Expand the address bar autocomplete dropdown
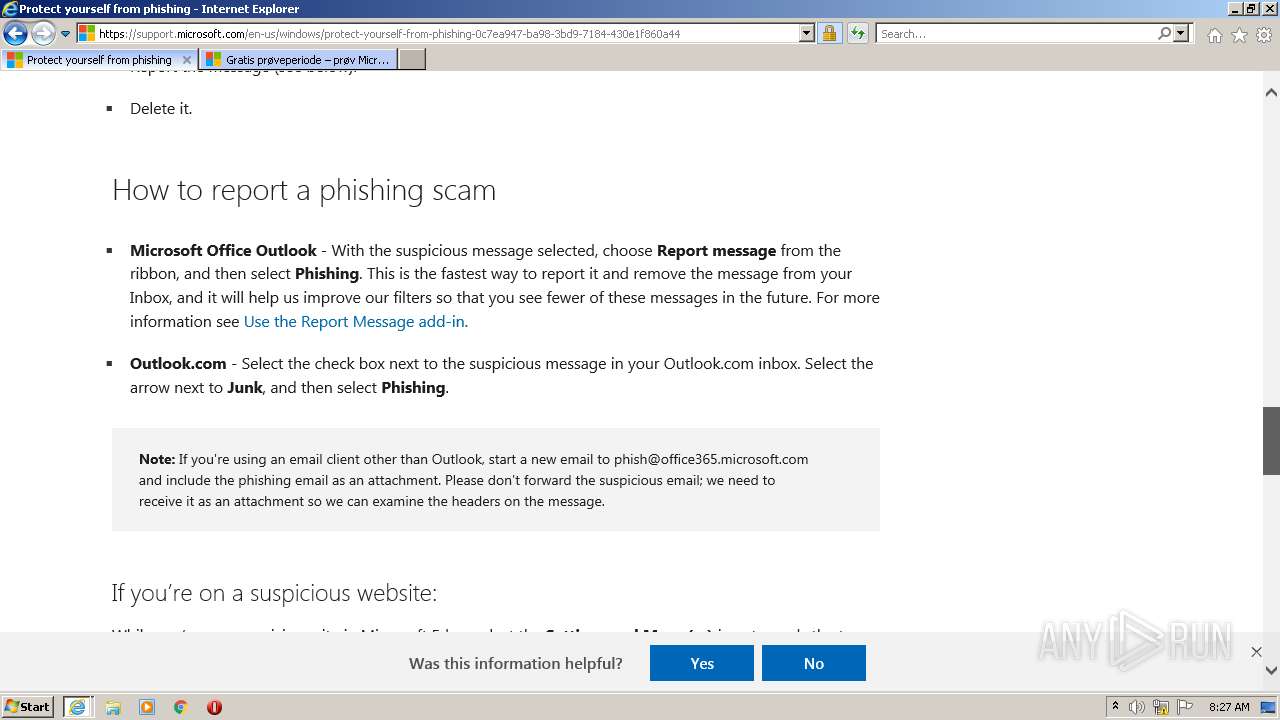This screenshot has width=1280, height=720. point(807,33)
